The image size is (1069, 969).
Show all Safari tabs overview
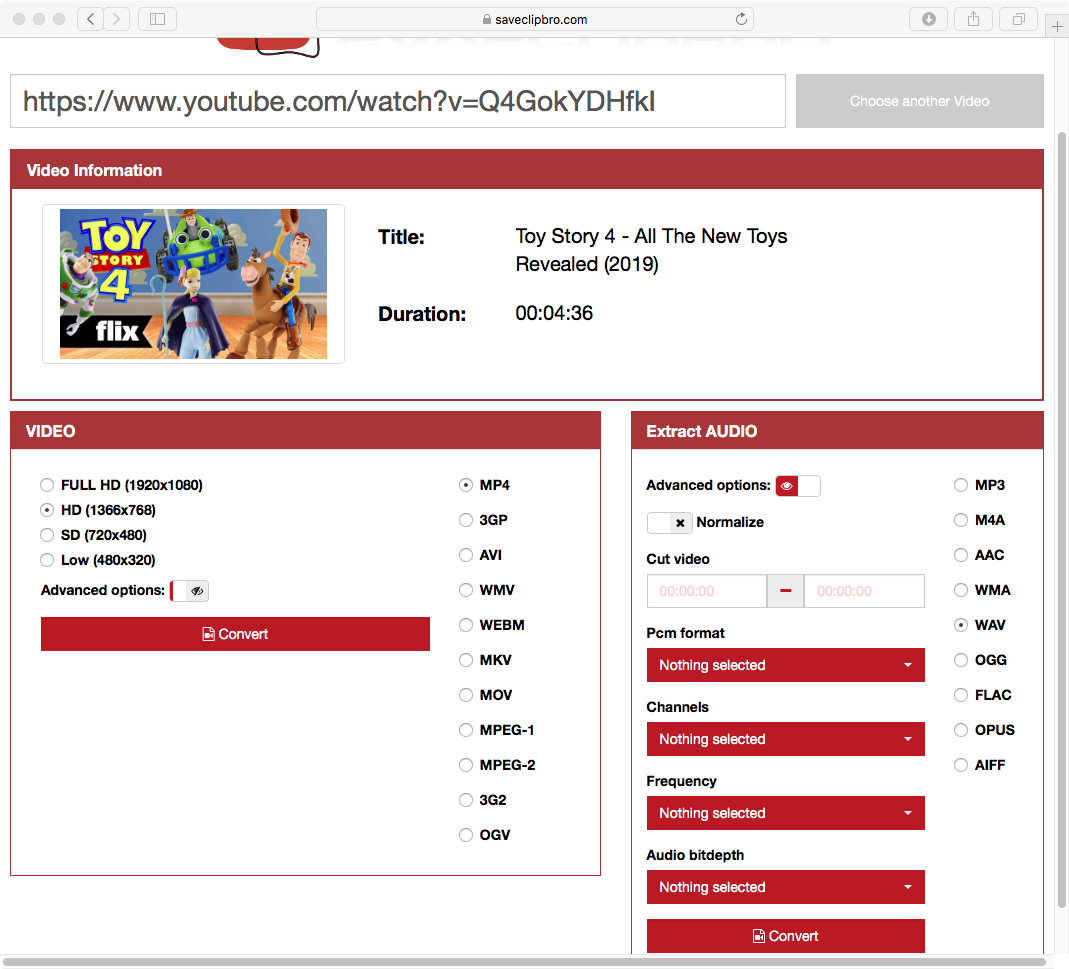click(1019, 19)
